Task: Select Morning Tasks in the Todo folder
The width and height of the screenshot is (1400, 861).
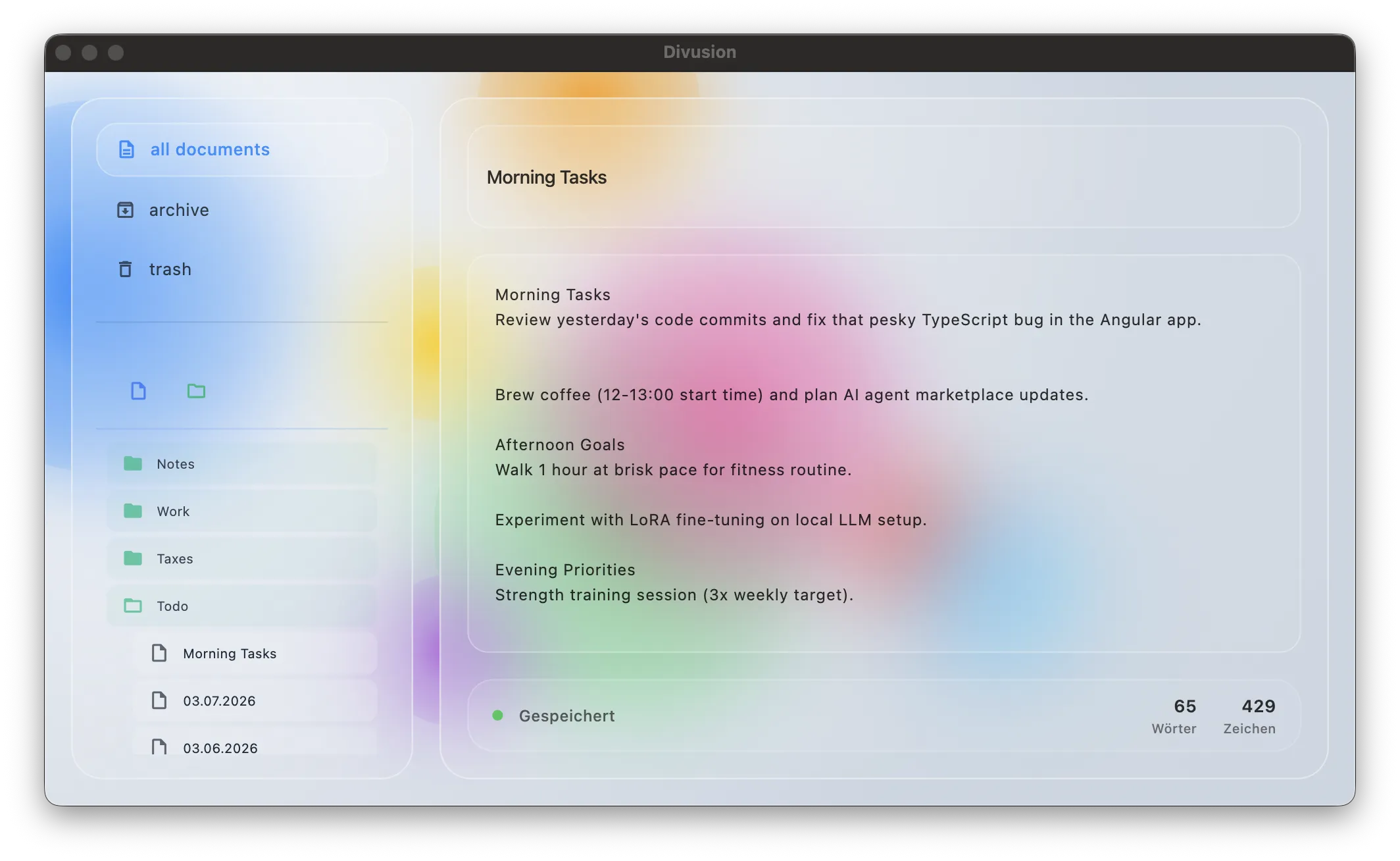Action: point(230,654)
